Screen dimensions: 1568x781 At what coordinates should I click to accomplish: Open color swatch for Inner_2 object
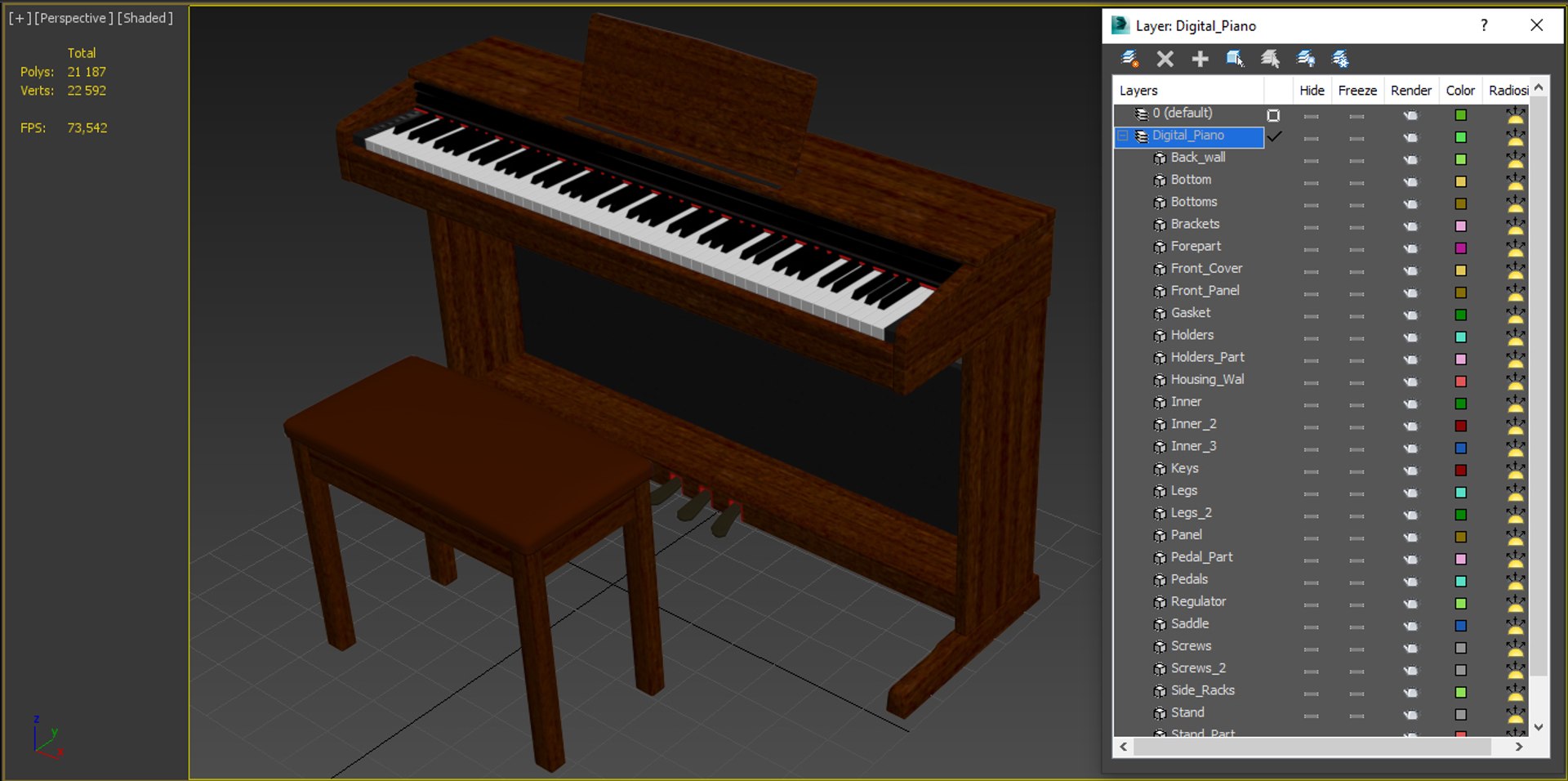point(1461,426)
